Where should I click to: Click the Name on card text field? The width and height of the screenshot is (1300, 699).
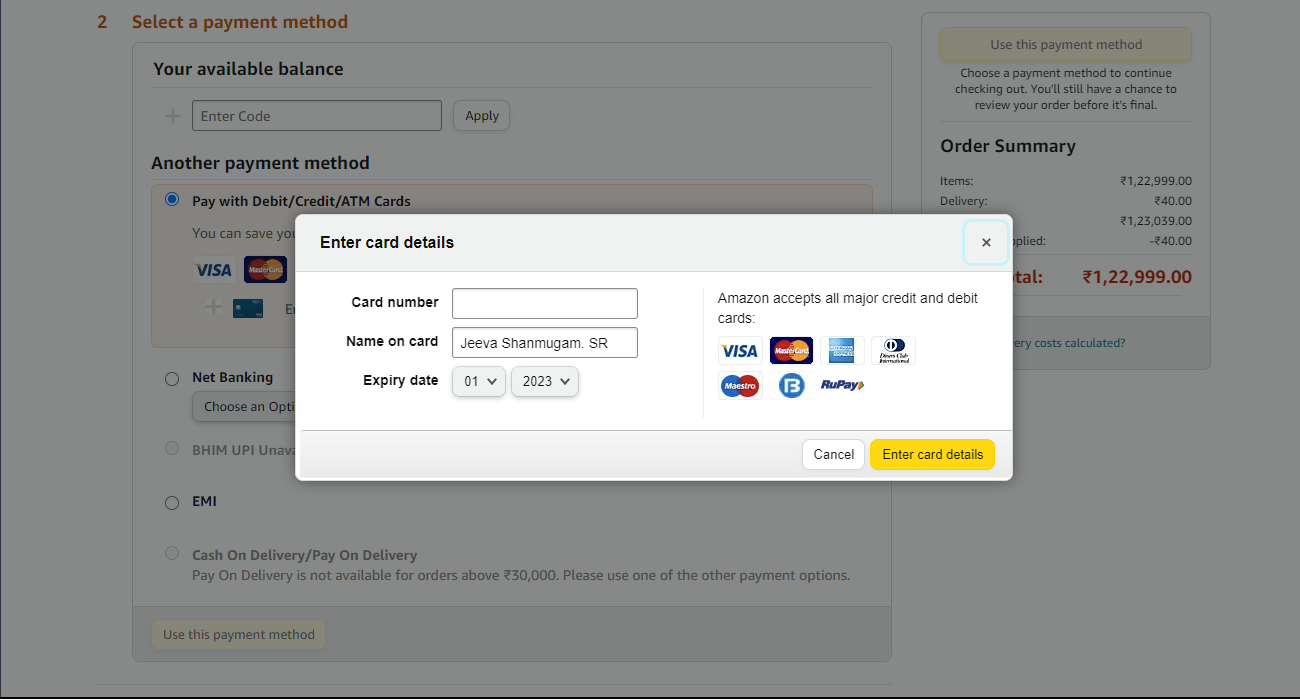[544, 342]
